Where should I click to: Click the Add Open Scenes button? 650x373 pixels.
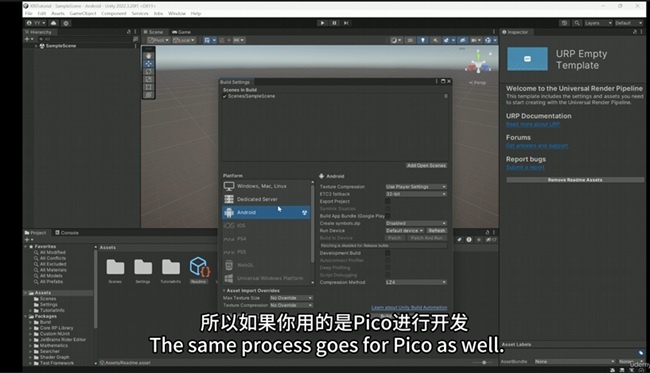pos(426,165)
